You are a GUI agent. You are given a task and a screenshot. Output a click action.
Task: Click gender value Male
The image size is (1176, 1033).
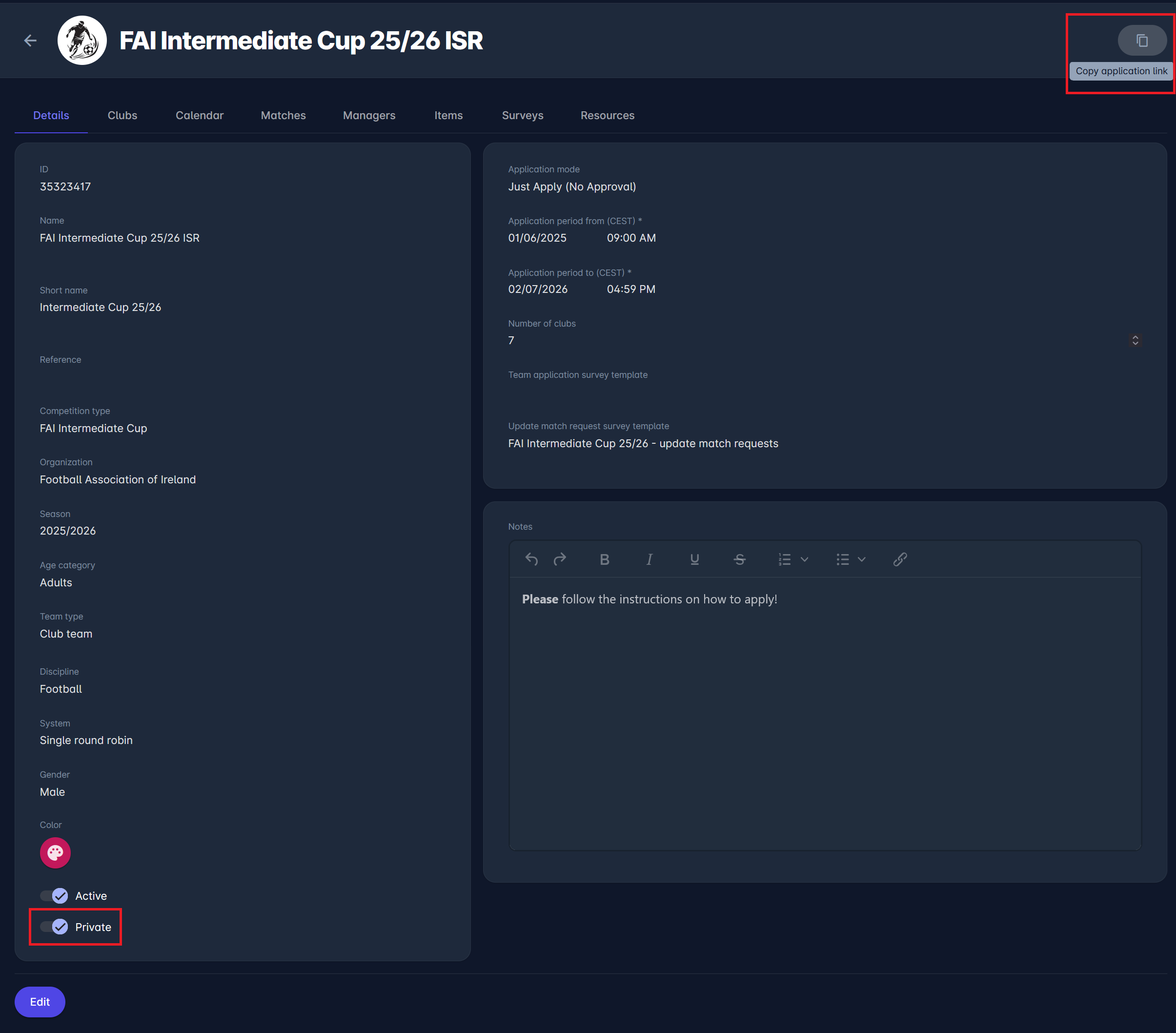coord(52,792)
